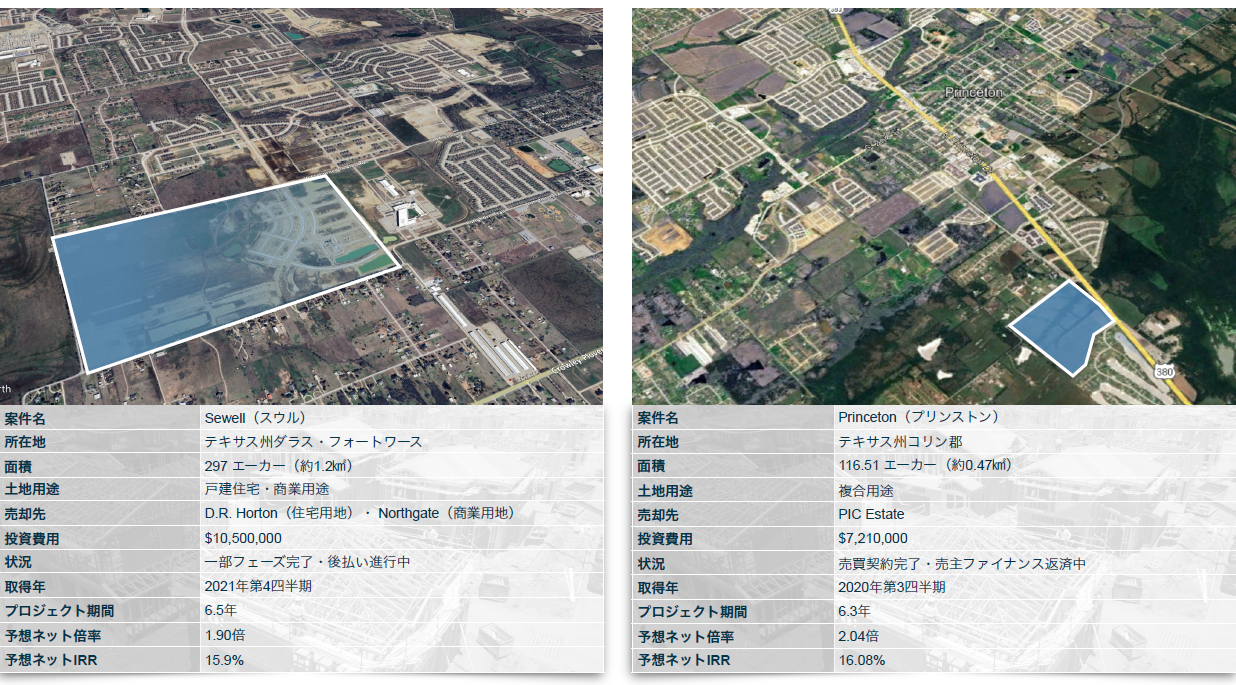
Task: Select the $10,500,000 investment cost value
Action: coord(243,539)
